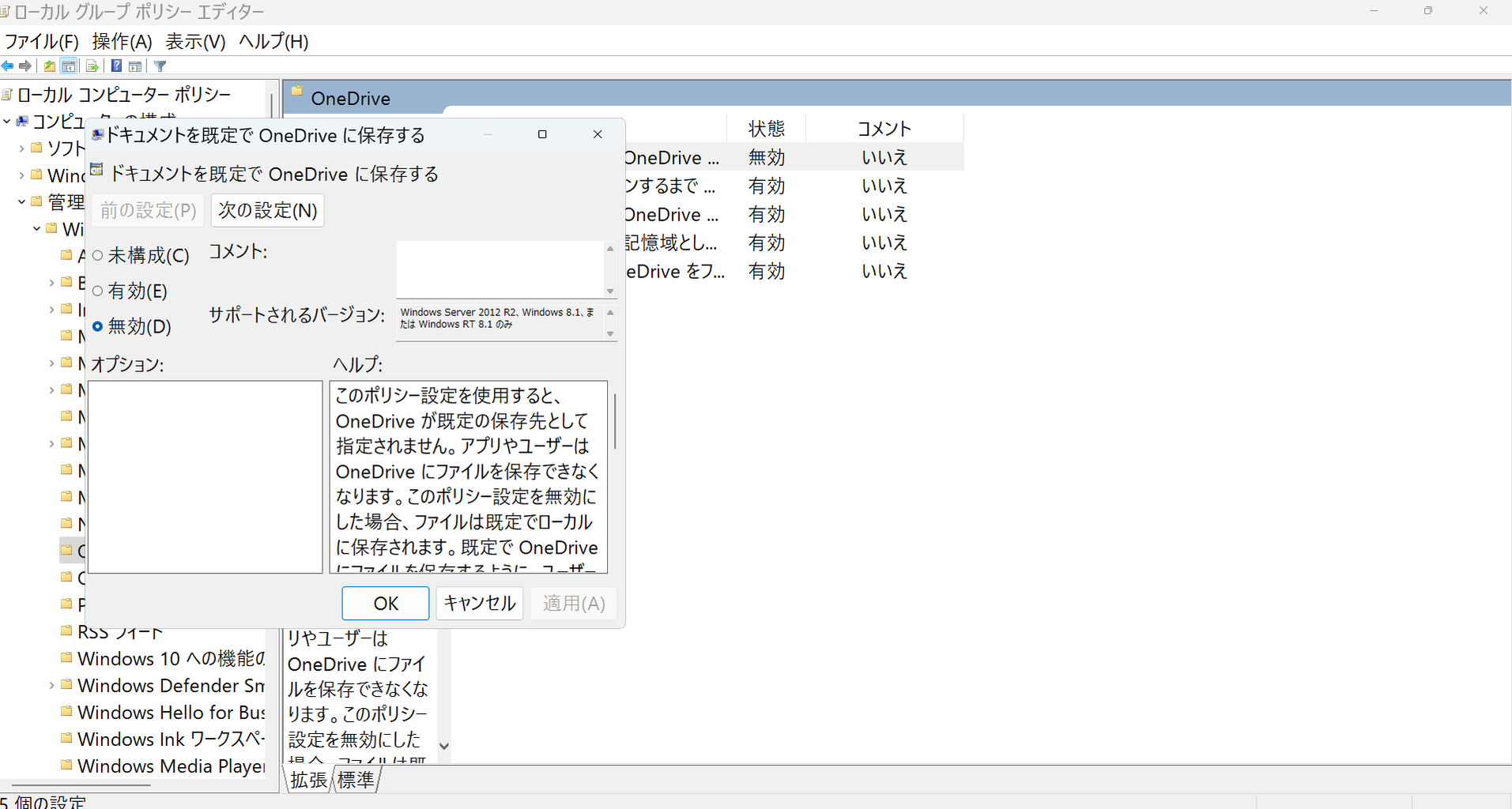Select the RSS フィード tree item
The image size is (1512, 809).
point(120,632)
